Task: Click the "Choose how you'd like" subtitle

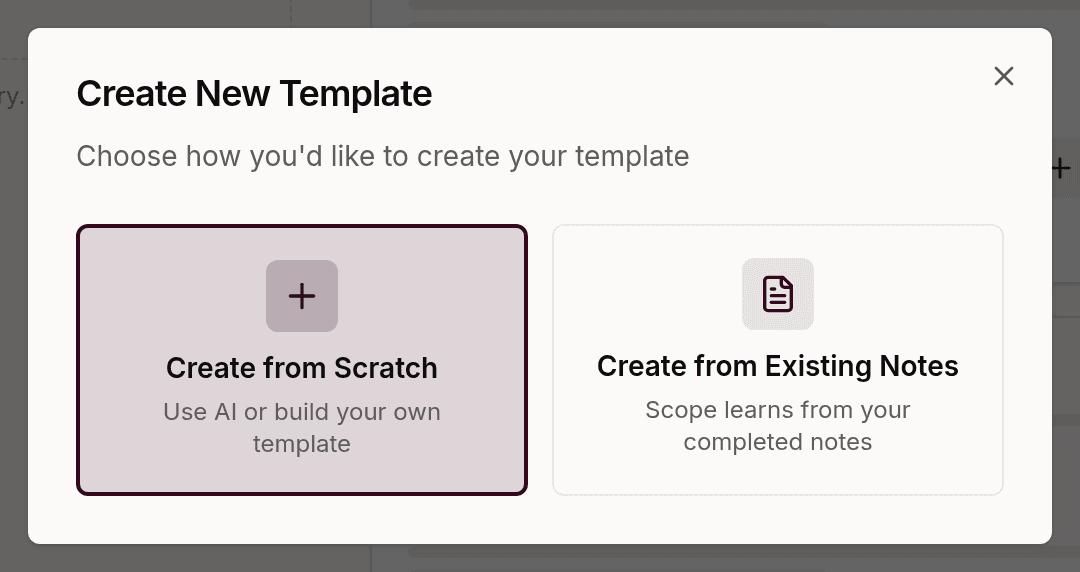Action: tap(383, 156)
